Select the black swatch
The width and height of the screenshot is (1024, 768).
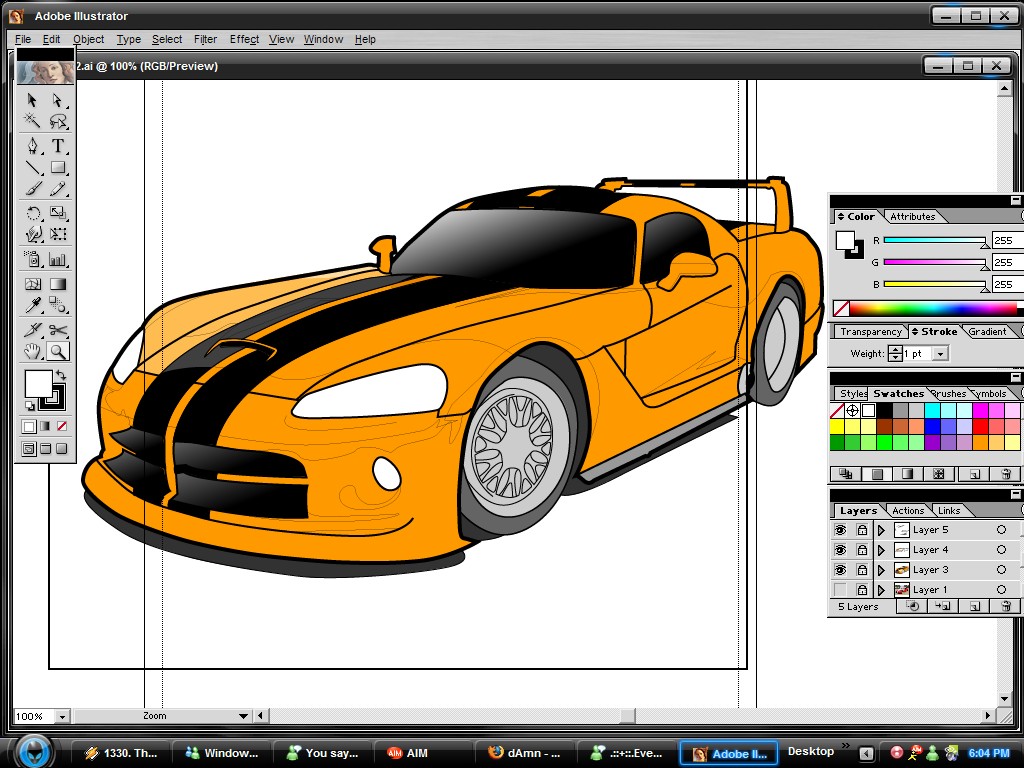885,410
